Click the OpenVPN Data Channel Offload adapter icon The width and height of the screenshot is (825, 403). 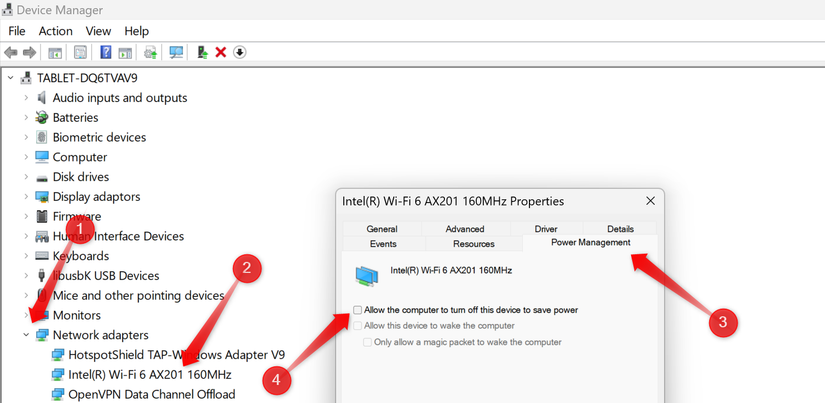click(x=58, y=395)
